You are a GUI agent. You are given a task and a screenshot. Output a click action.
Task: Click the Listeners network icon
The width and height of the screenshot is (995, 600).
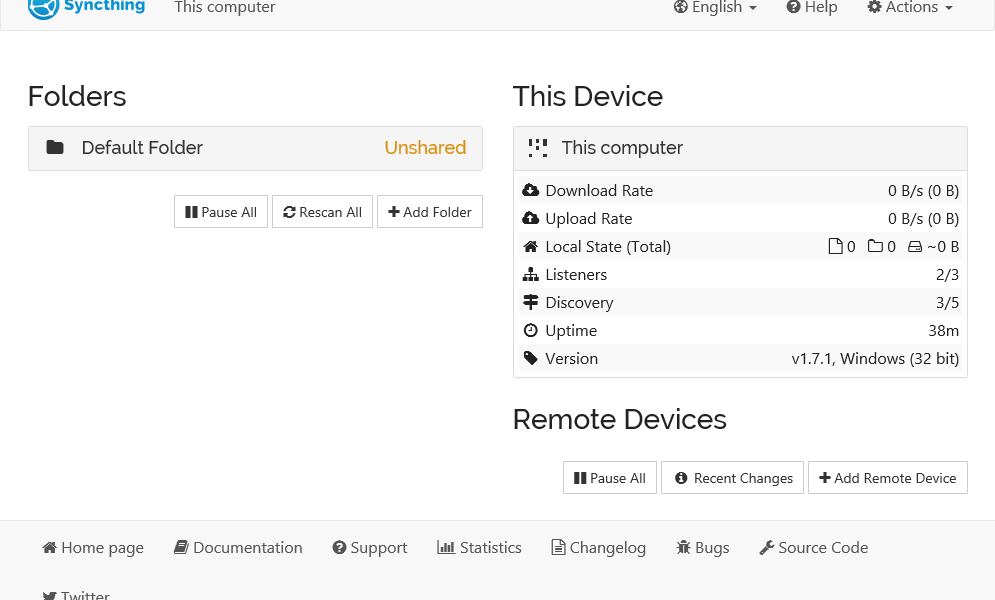tap(531, 275)
